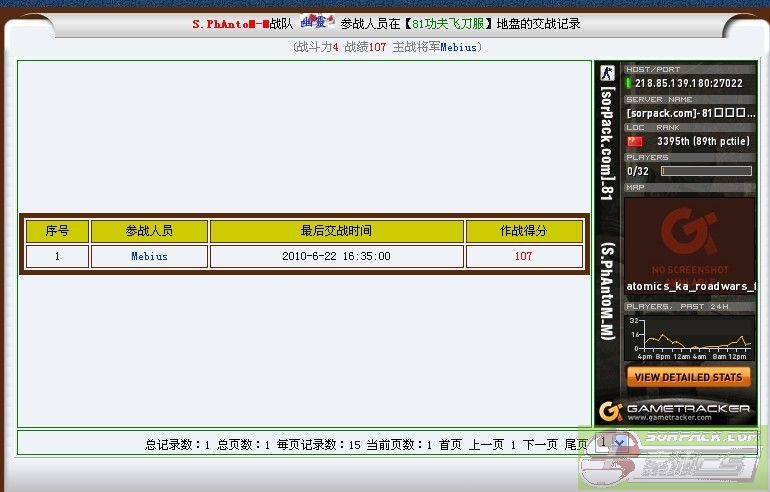
Task: Go to 下一页 (next page)
Action: [540, 445]
